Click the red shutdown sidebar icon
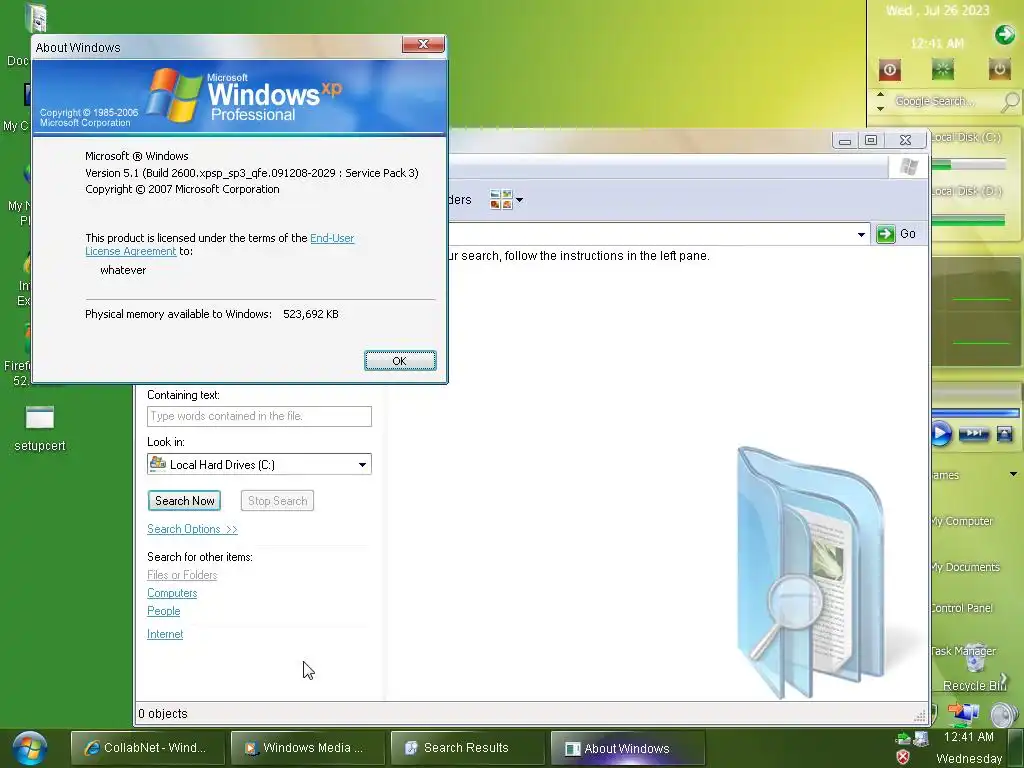1024x768 pixels. (x=889, y=69)
